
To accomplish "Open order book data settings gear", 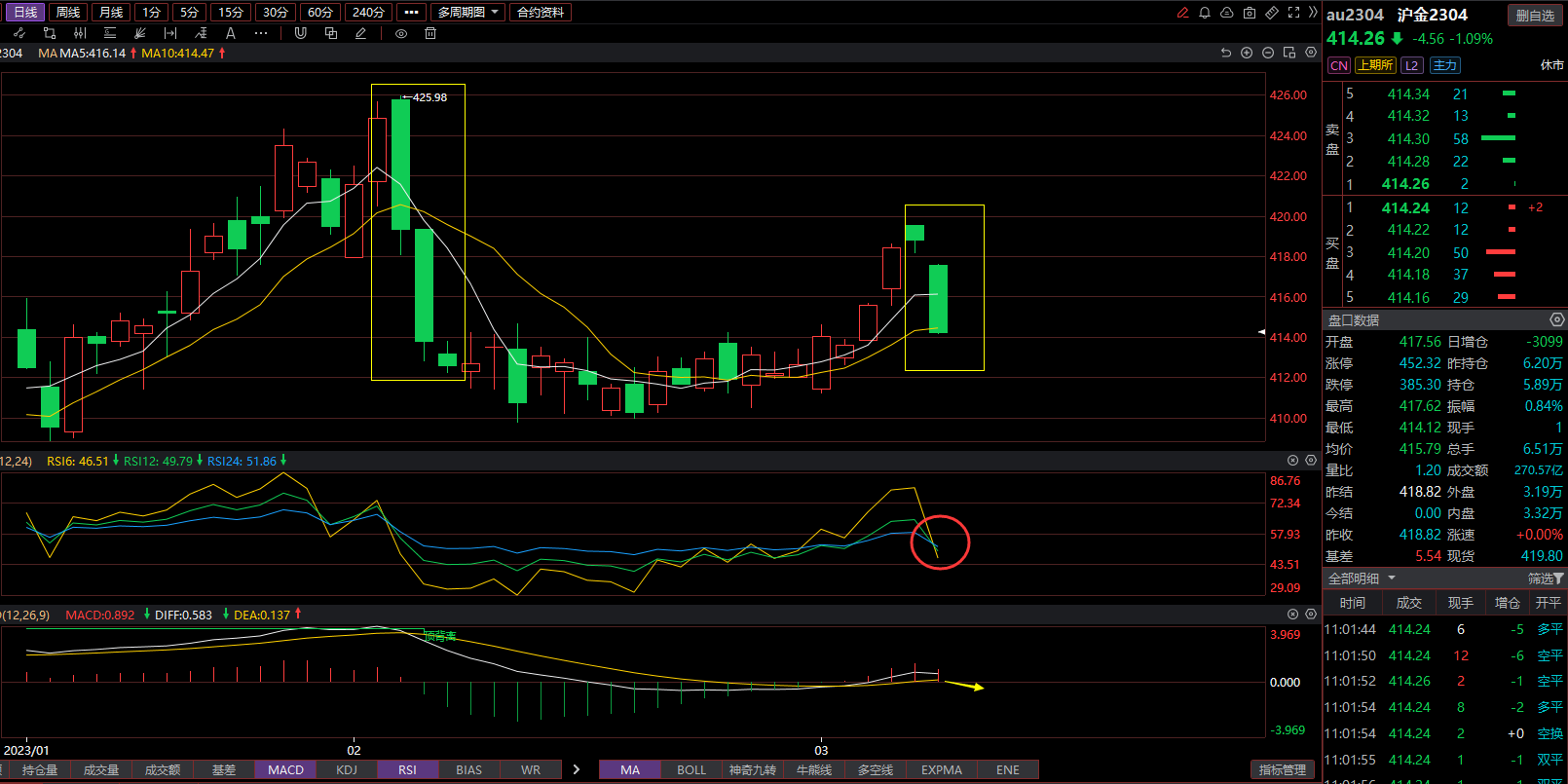I will point(1556,319).
